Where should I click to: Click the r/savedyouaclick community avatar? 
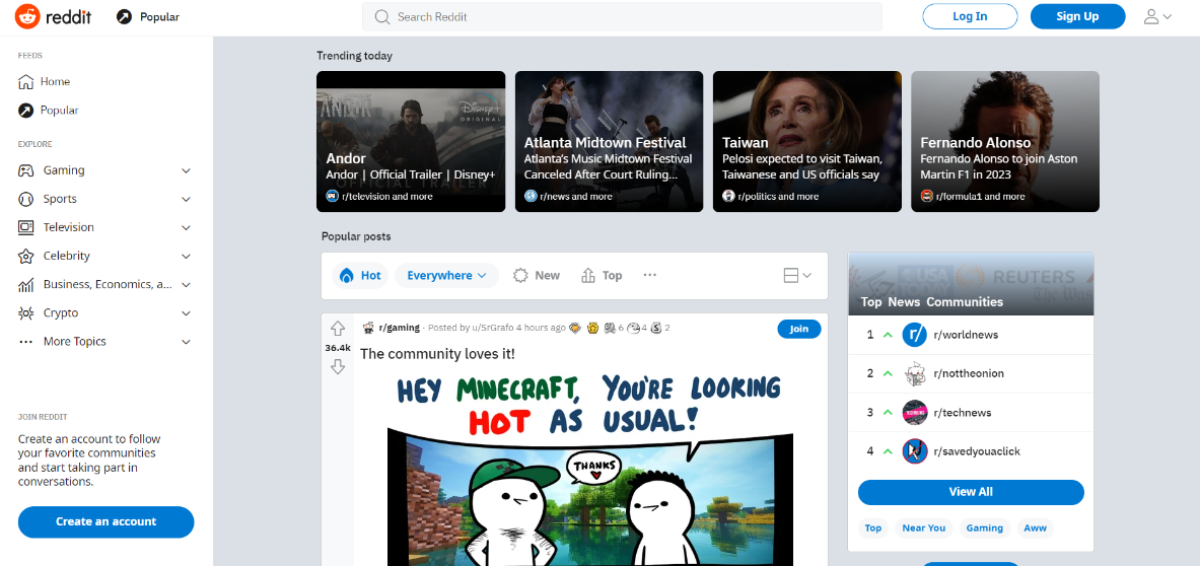click(x=915, y=451)
